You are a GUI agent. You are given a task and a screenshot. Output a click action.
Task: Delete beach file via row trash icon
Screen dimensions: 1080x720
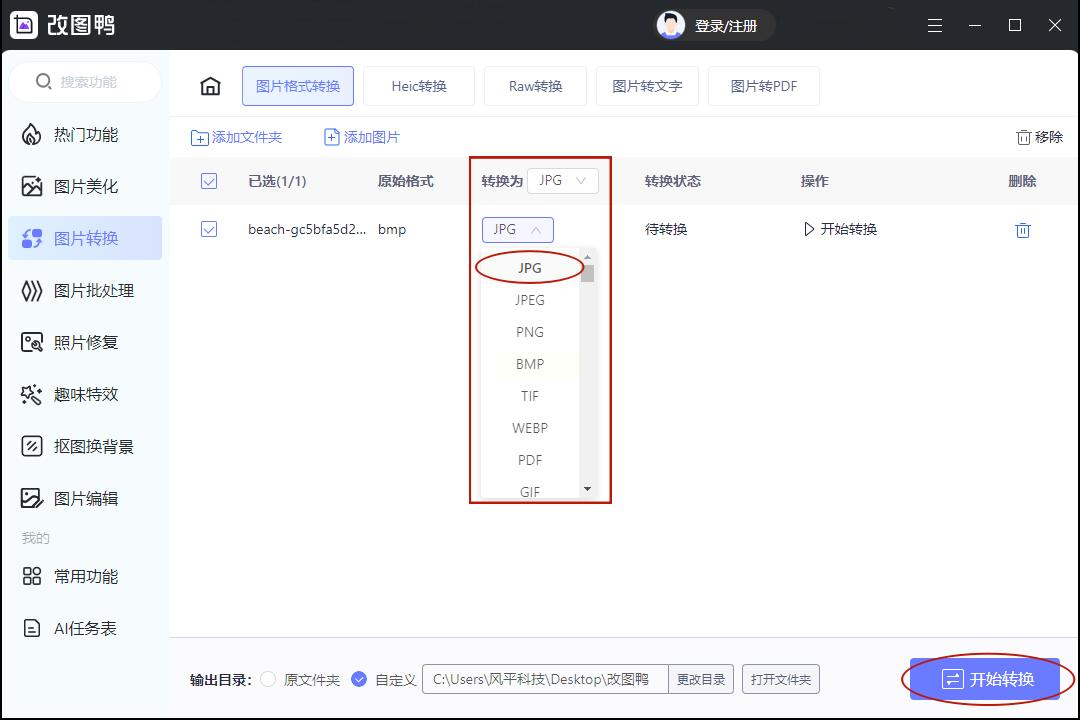(x=1023, y=230)
